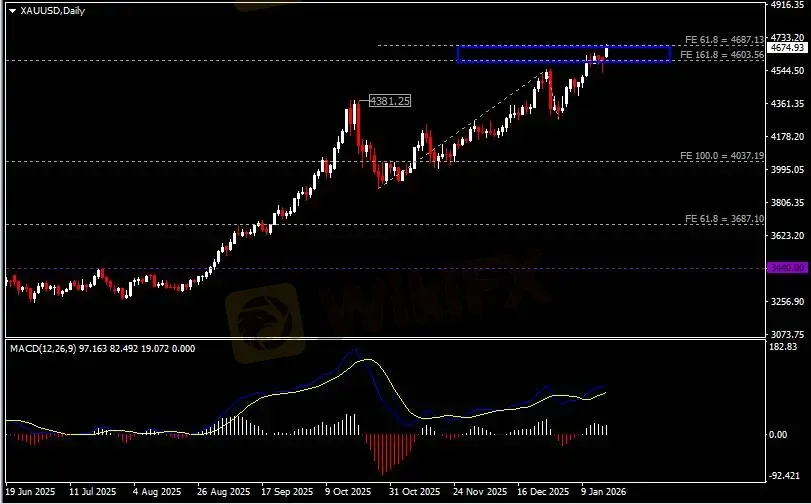Click the 11 Jul 2025 date label
811x504 pixels.
[92, 492]
